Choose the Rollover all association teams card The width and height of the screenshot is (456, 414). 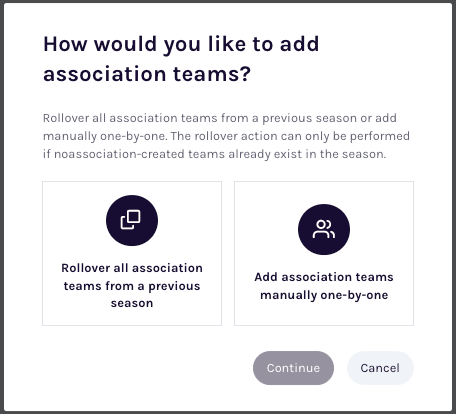pyautogui.click(x=132, y=253)
